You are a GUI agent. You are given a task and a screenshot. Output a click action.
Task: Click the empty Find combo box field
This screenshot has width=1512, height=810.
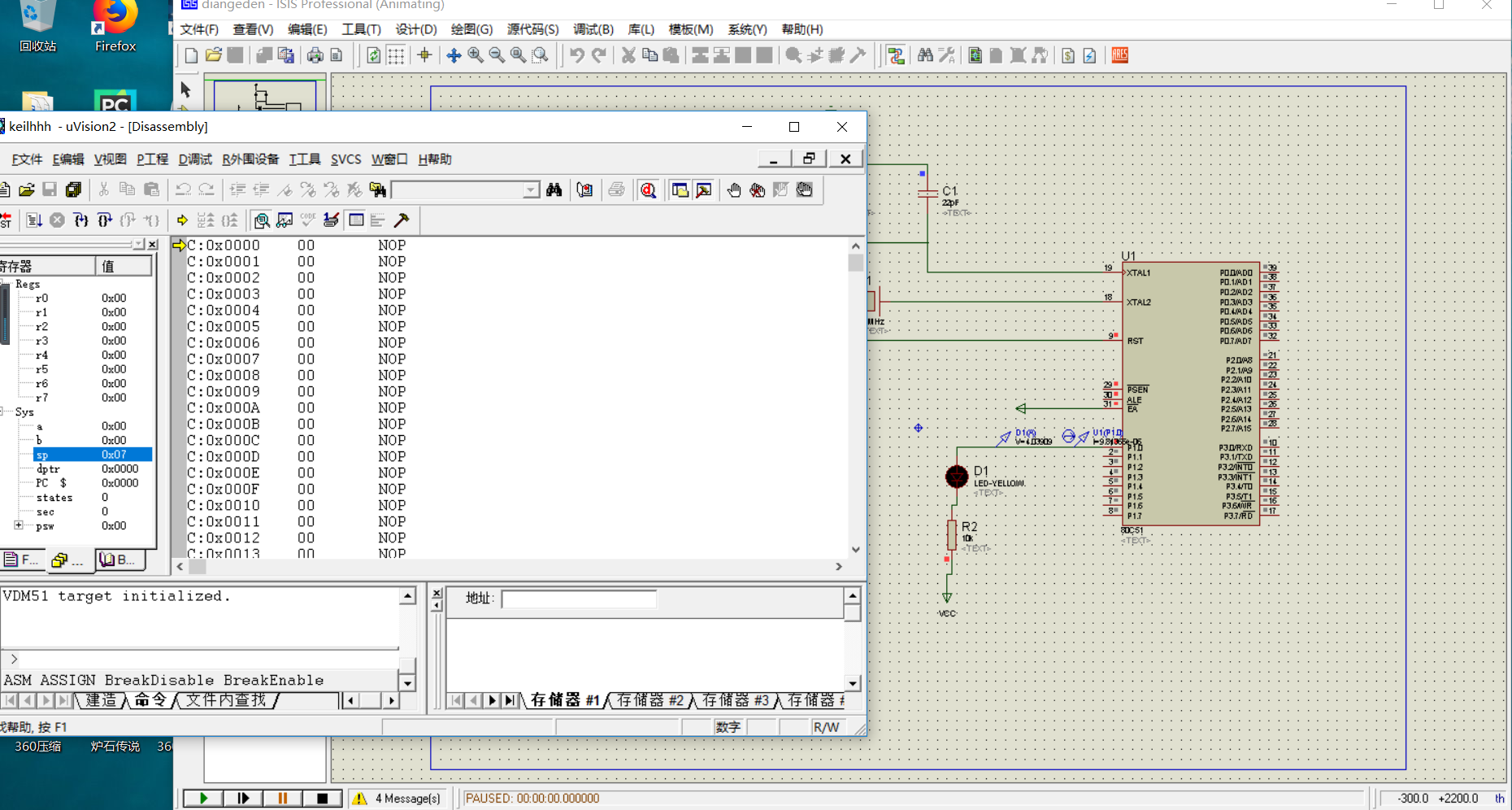(x=458, y=189)
